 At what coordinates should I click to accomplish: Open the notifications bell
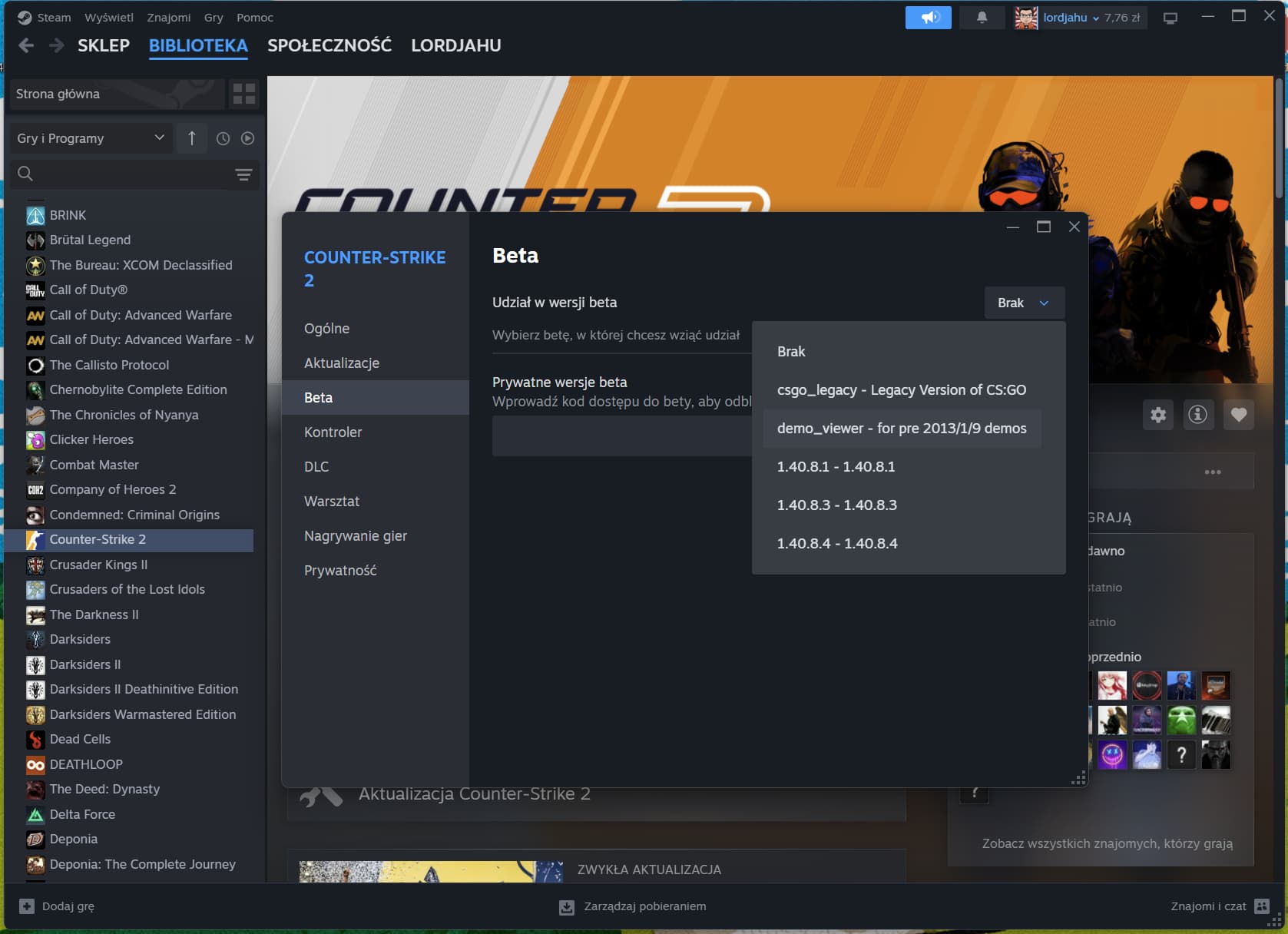(x=982, y=17)
